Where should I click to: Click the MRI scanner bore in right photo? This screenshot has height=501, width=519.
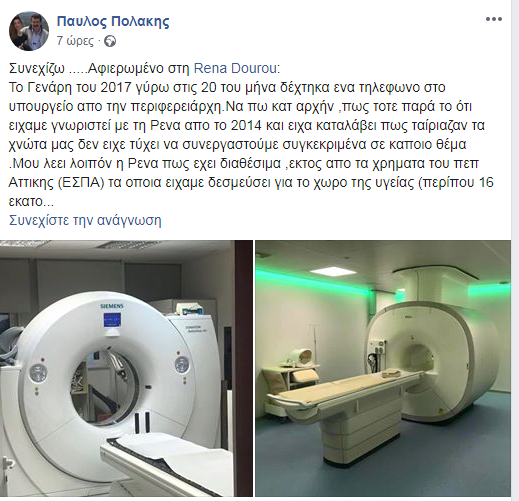[421, 360]
